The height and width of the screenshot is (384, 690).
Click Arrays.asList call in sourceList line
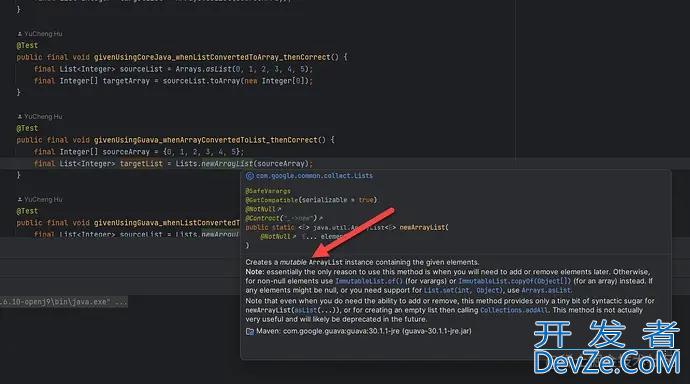click(x=244, y=69)
